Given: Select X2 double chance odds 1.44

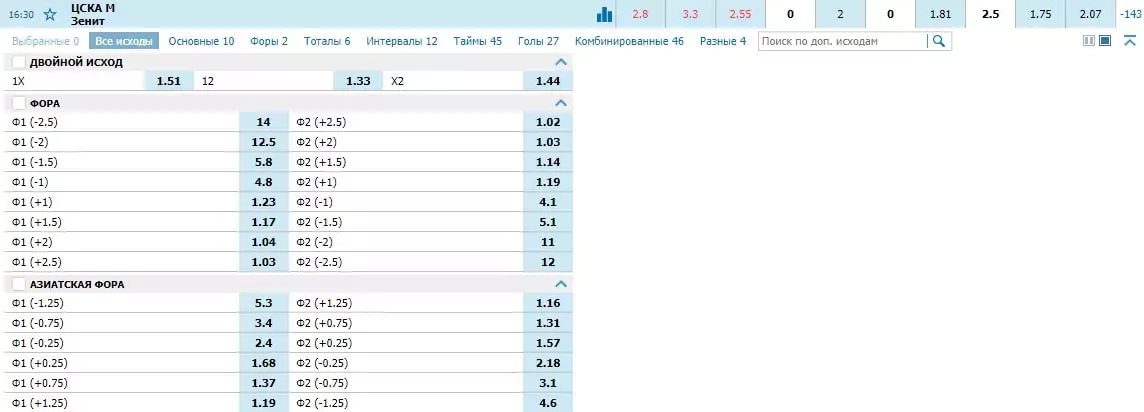Looking at the screenshot, I should (x=548, y=81).
